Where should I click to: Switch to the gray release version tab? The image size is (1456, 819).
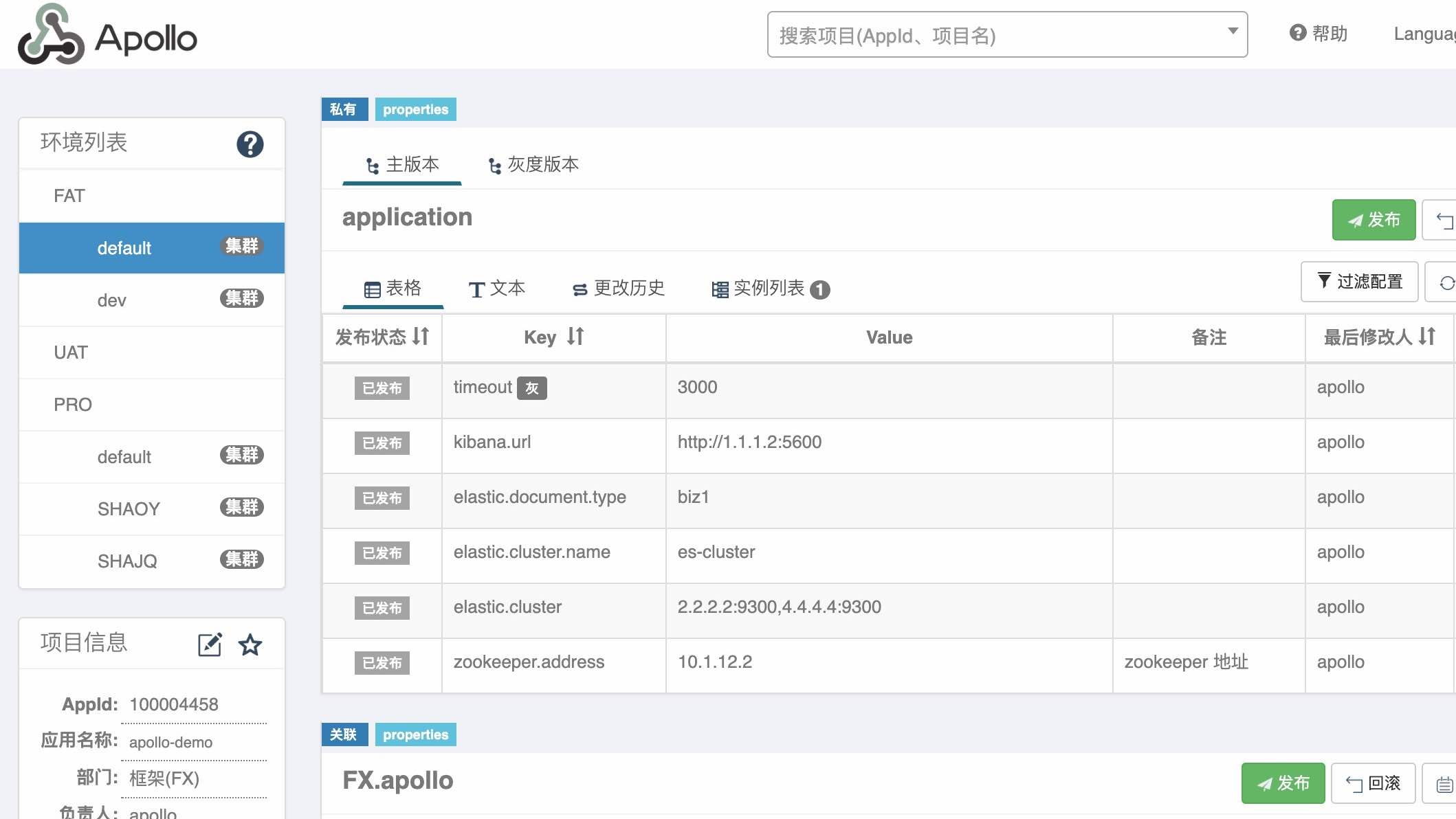(x=533, y=165)
